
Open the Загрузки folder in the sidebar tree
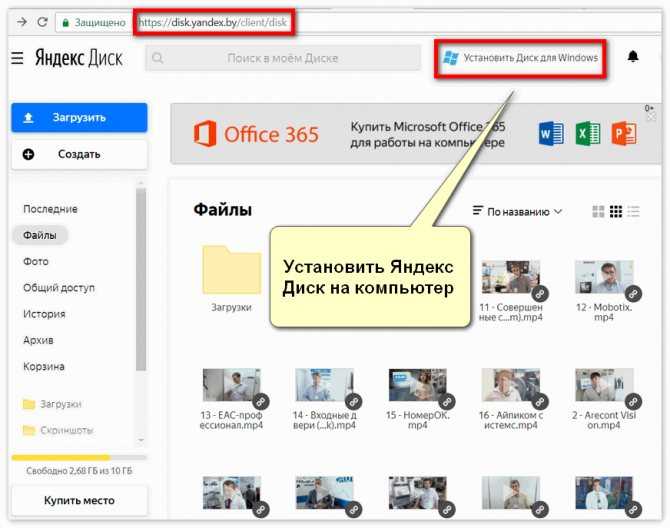coord(52,404)
